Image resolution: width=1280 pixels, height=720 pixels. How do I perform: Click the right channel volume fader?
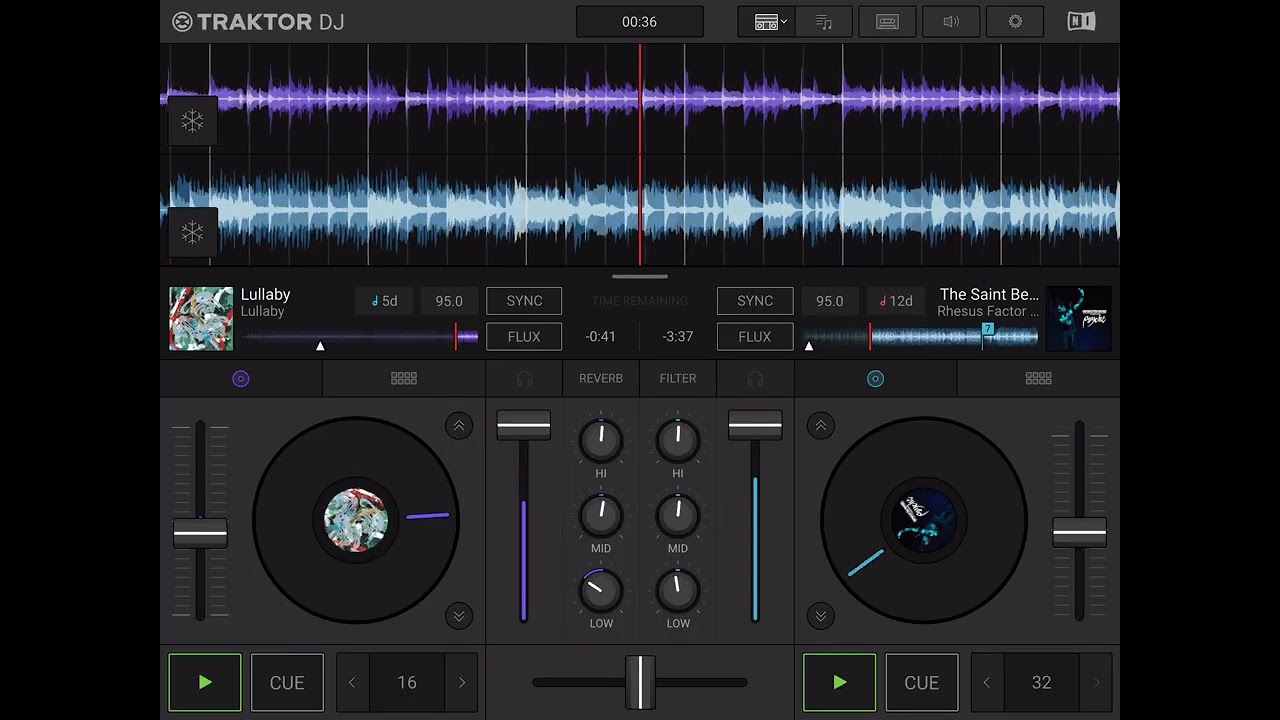pos(755,426)
